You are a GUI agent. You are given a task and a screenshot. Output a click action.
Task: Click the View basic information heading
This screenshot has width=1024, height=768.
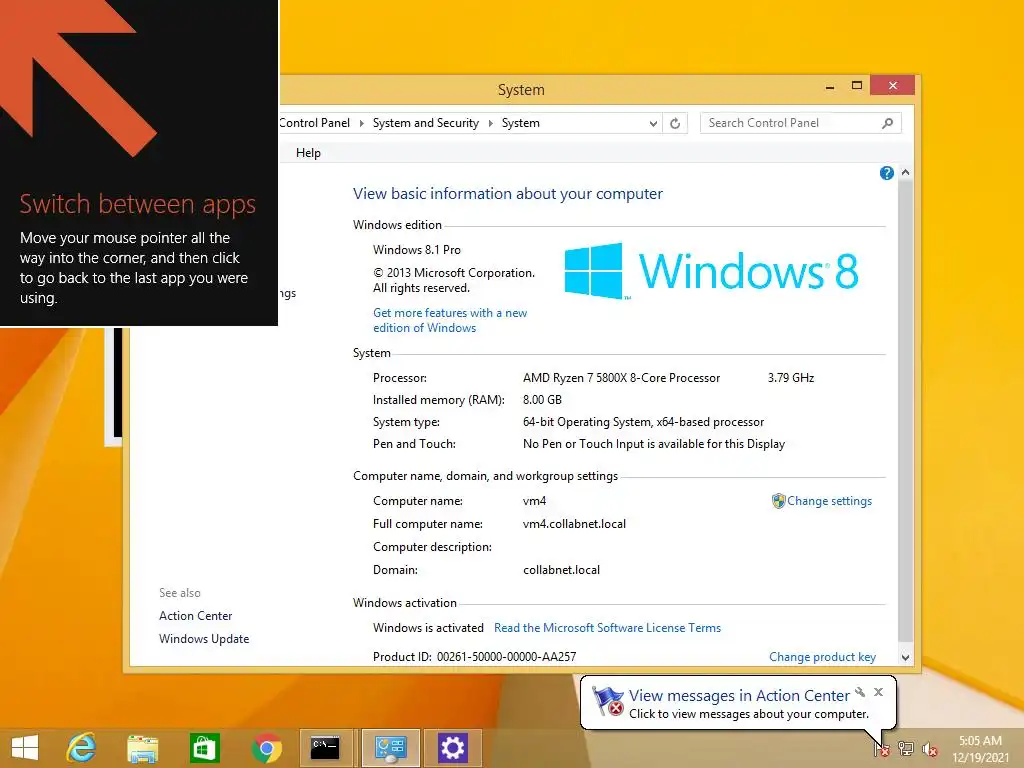point(507,194)
